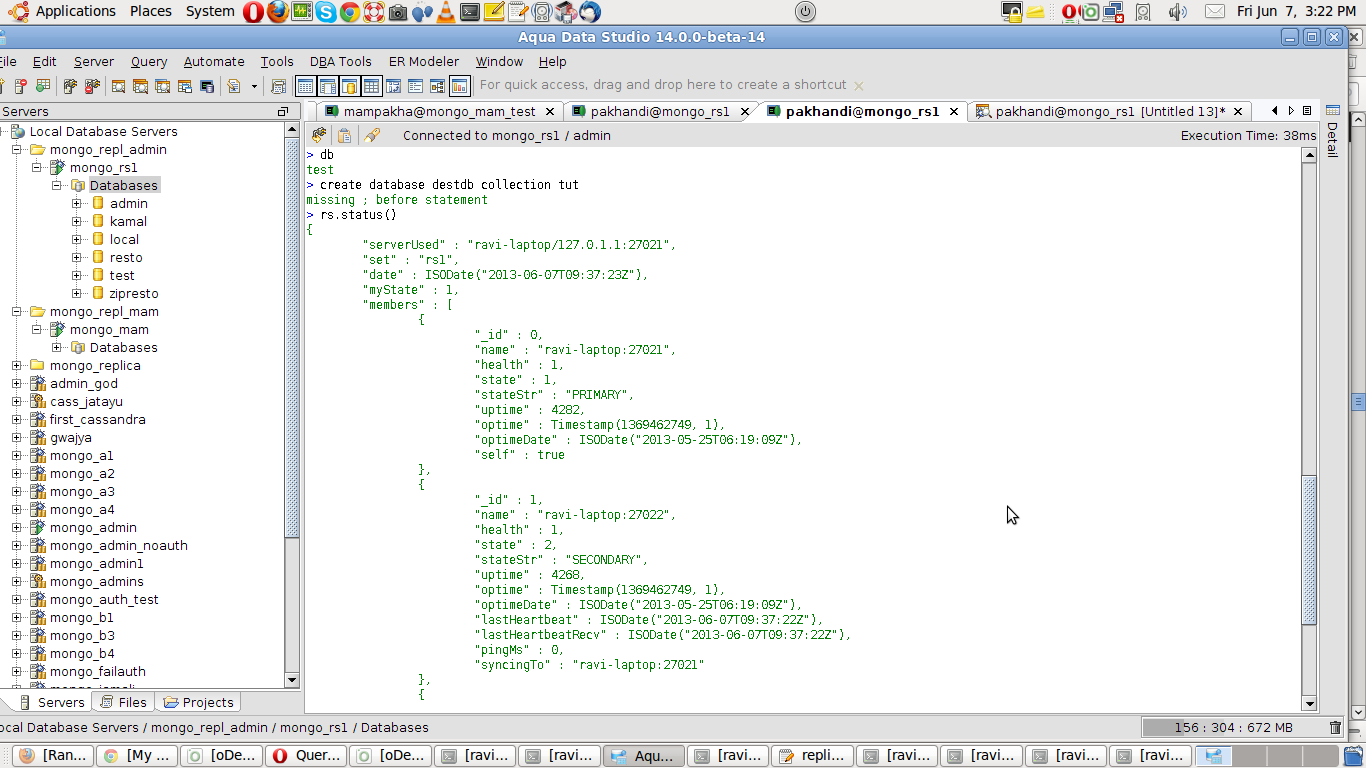Click the calculator-like icon in main toolbar
Viewport: 1366px width, 768px height.
click(279, 86)
